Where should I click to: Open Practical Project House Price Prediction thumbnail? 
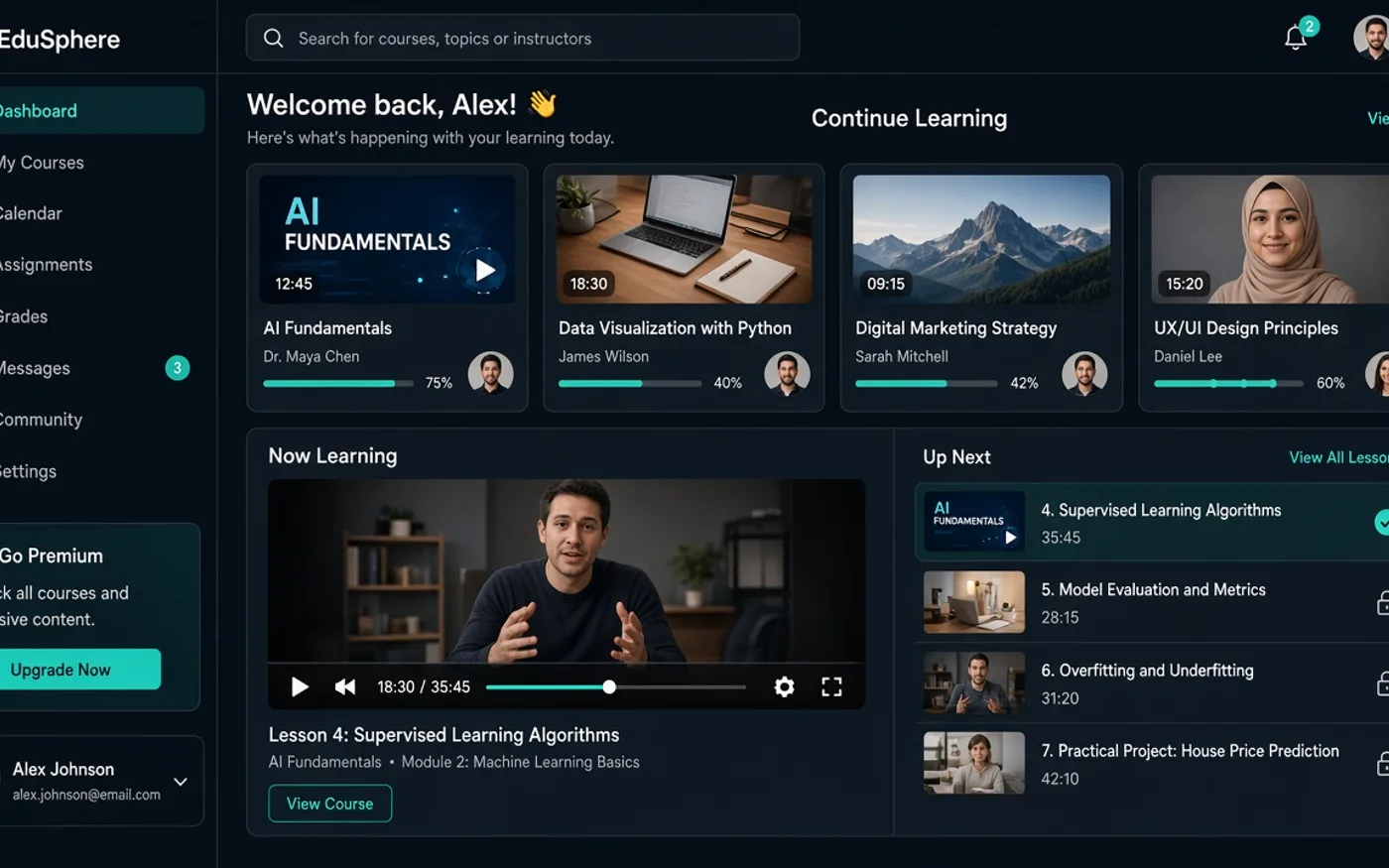pyautogui.click(x=974, y=763)
